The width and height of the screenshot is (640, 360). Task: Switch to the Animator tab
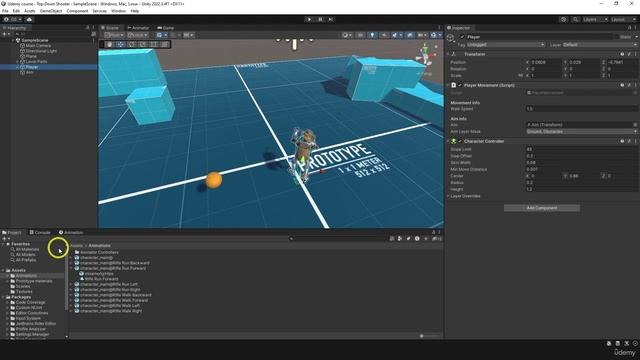[138, 28]
